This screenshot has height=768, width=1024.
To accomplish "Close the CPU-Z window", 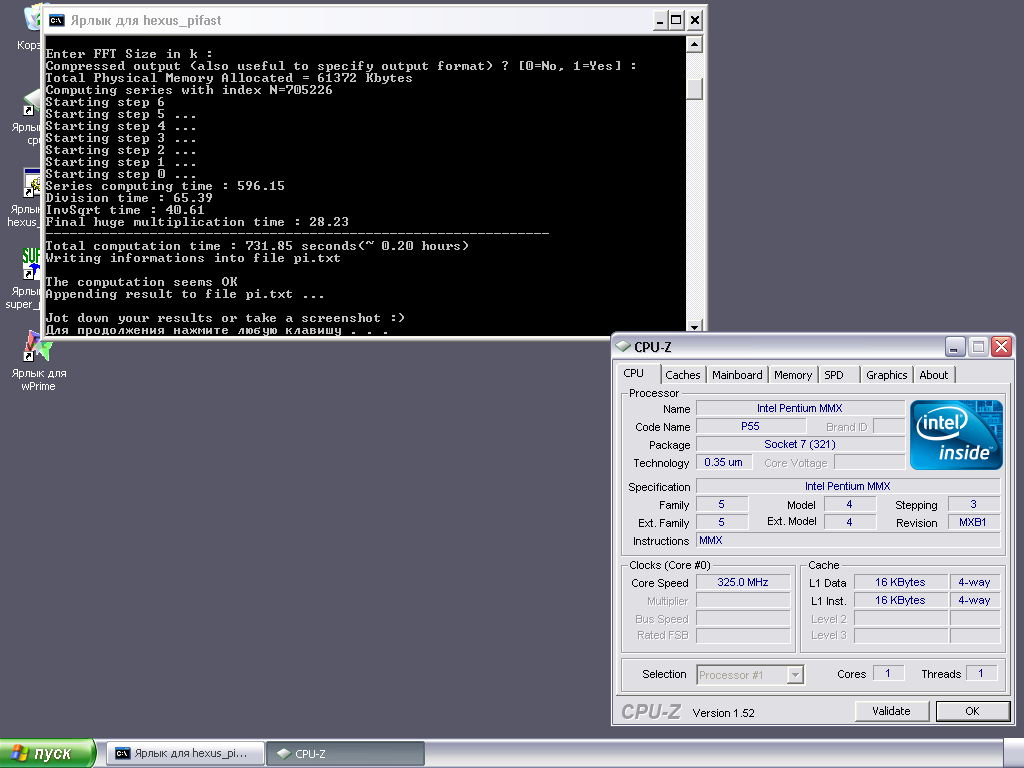I will [x=1001, y=347].
